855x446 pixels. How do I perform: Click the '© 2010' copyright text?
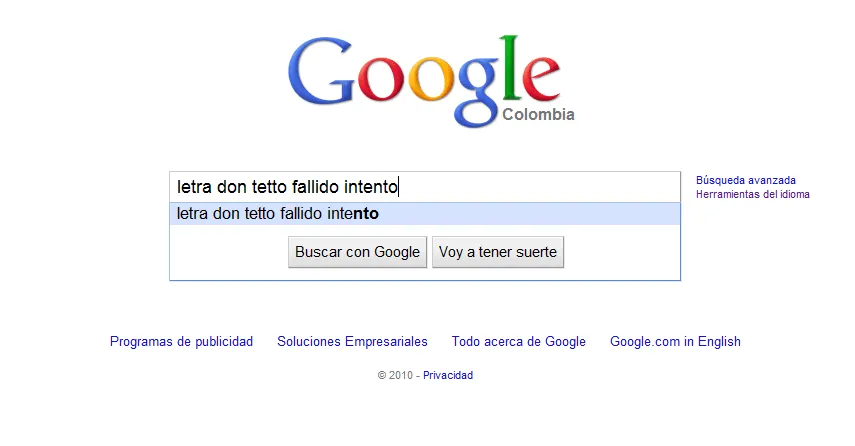tap(395, 375)
